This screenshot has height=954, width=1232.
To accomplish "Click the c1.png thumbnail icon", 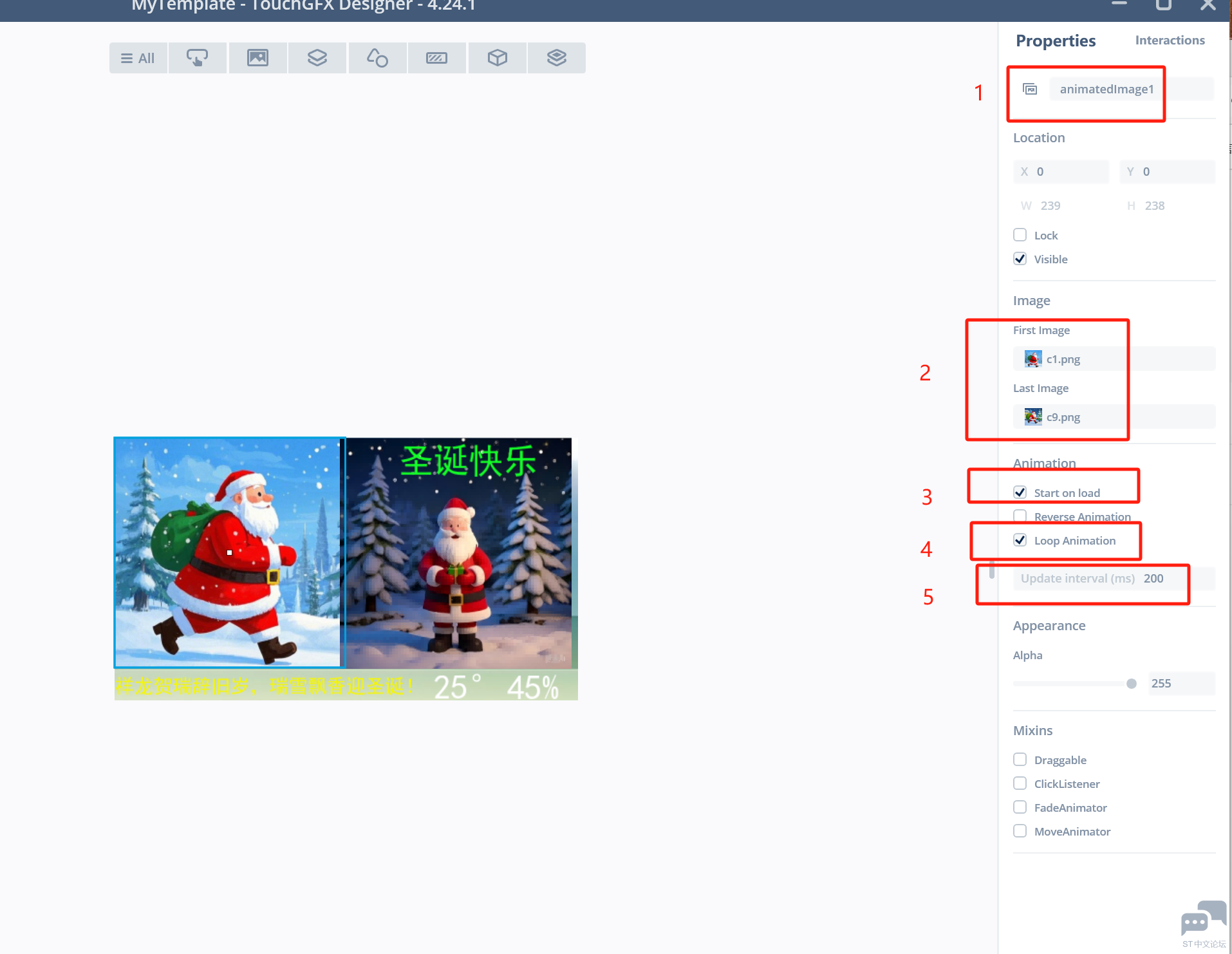I will click(x=1033, y=359).
